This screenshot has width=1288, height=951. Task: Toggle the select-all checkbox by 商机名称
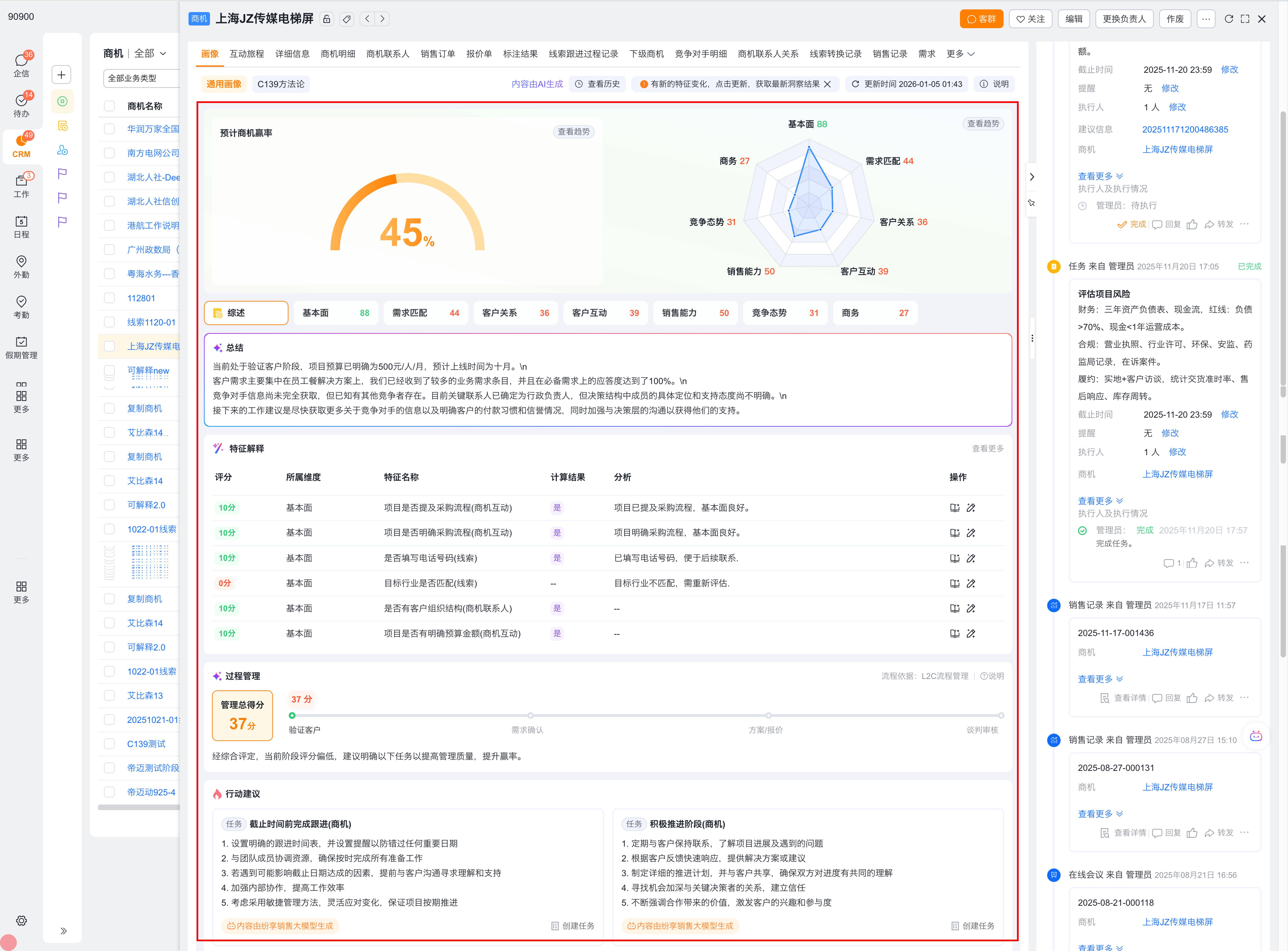(109, 106)
